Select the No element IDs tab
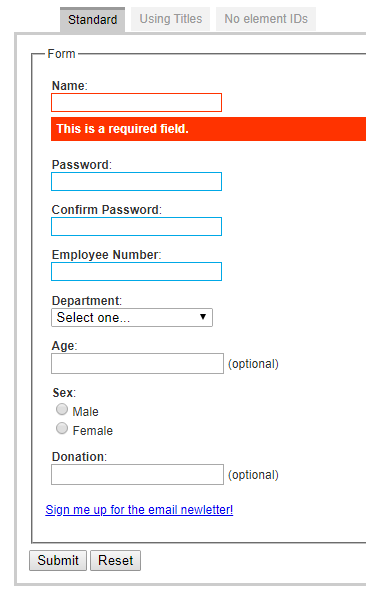 pyautogui.click(x=266, y=19)
